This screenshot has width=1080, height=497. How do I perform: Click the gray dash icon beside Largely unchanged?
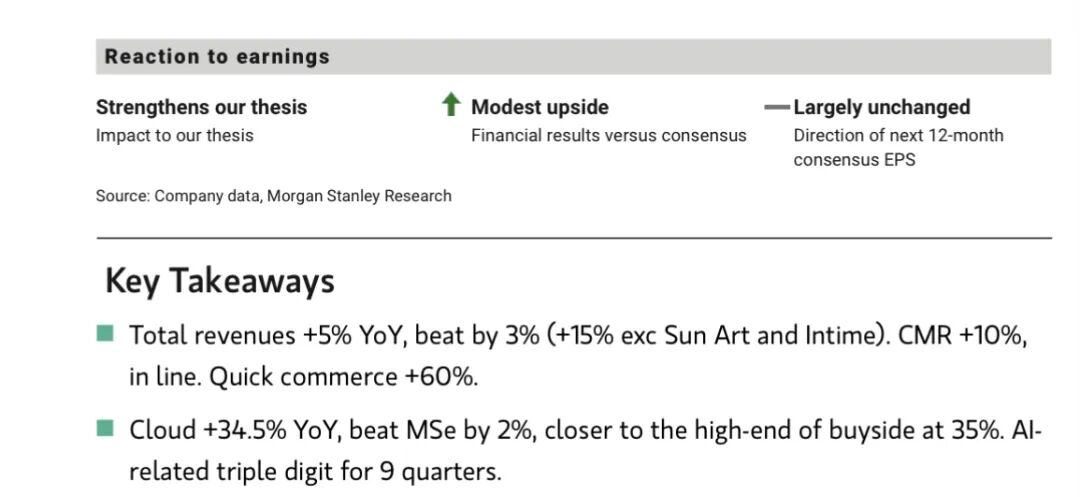776,107
